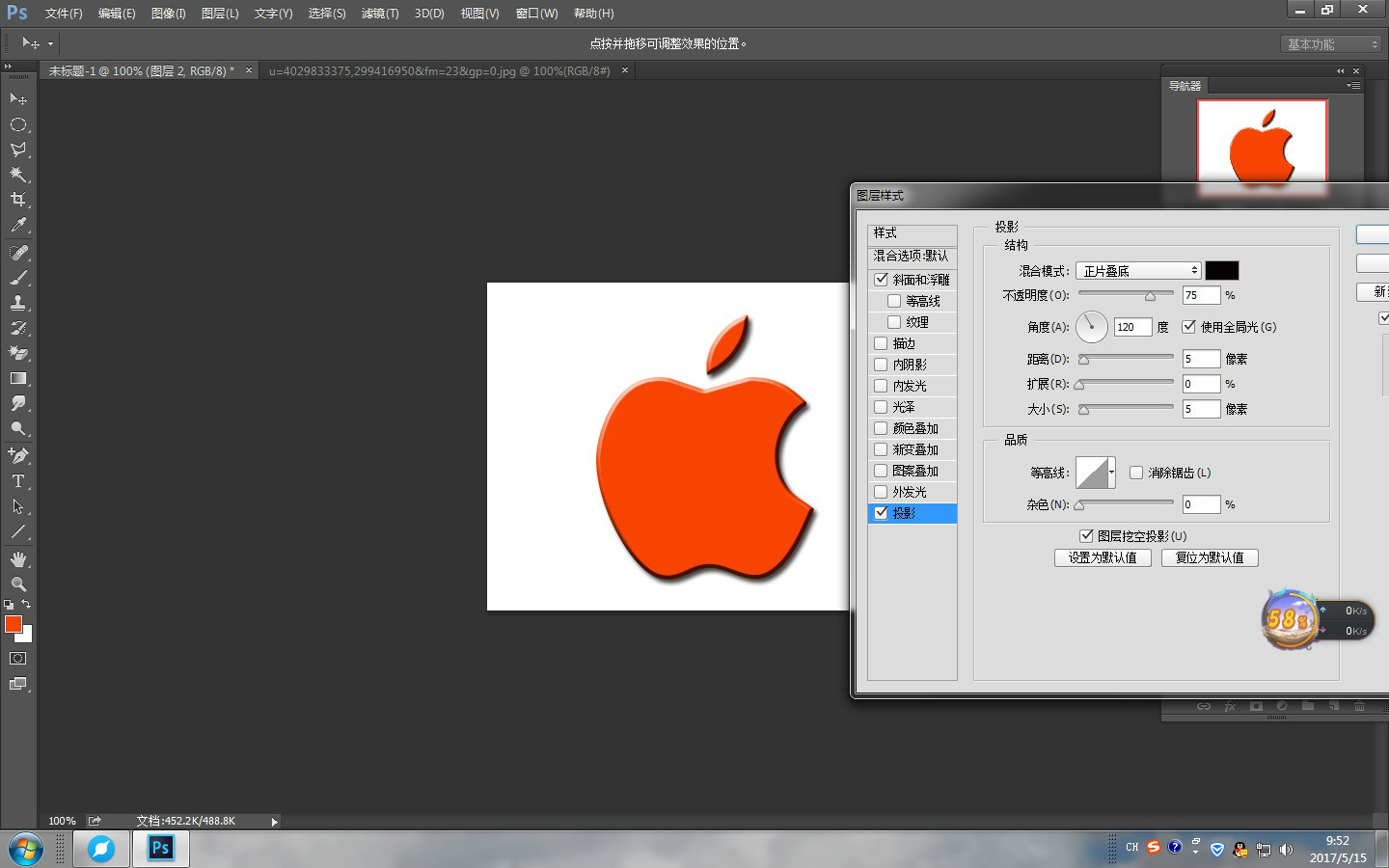
Task: Select the Hand tool
Action: [18, 559]
